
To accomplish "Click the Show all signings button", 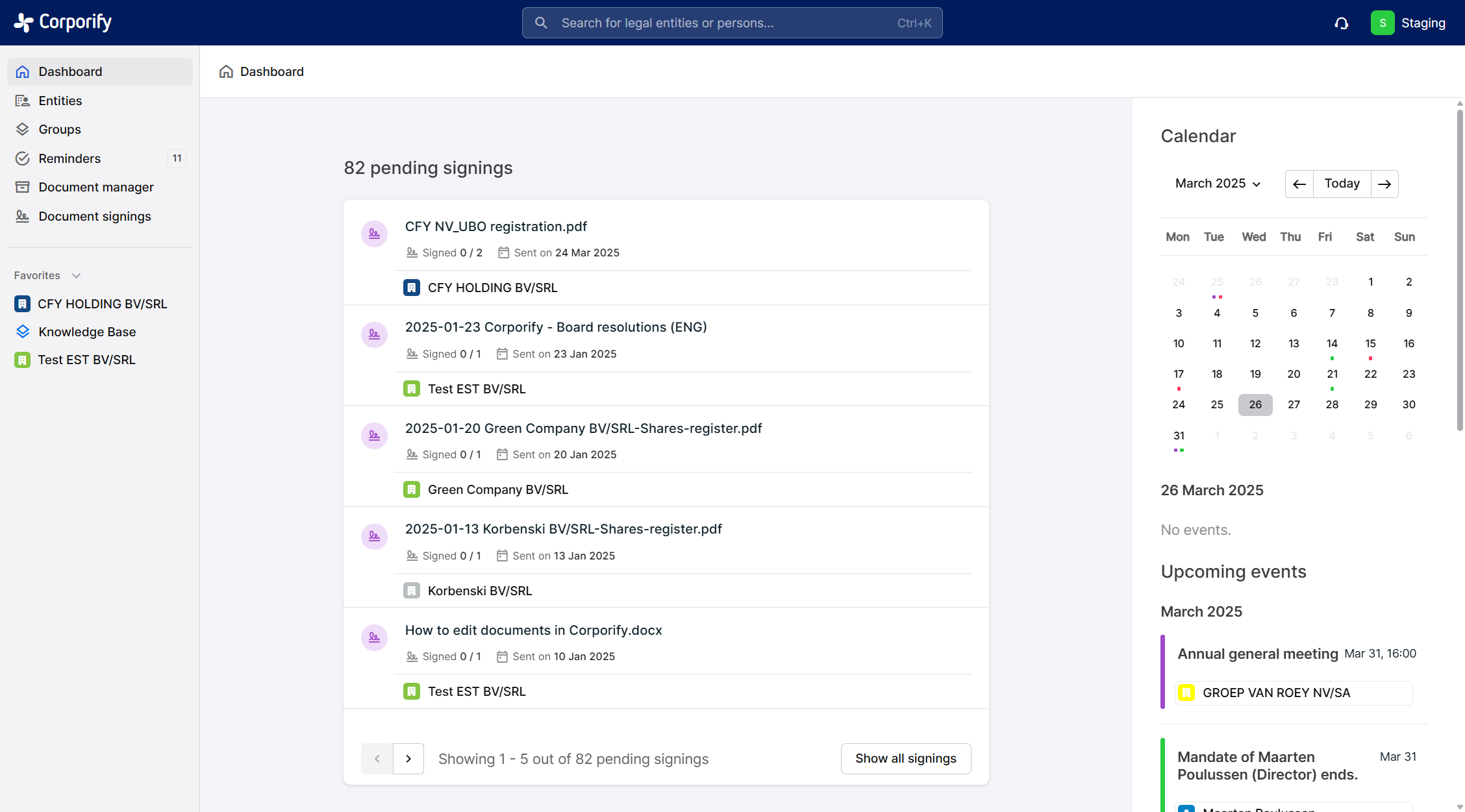I will (x=905, y=758).
